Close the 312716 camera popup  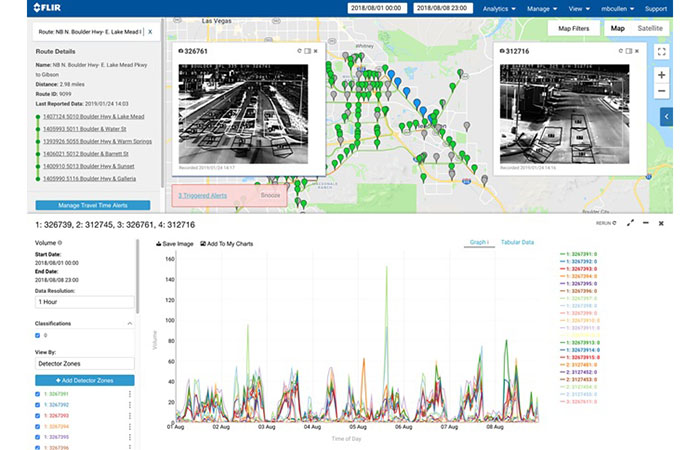[x=637, y=51]
